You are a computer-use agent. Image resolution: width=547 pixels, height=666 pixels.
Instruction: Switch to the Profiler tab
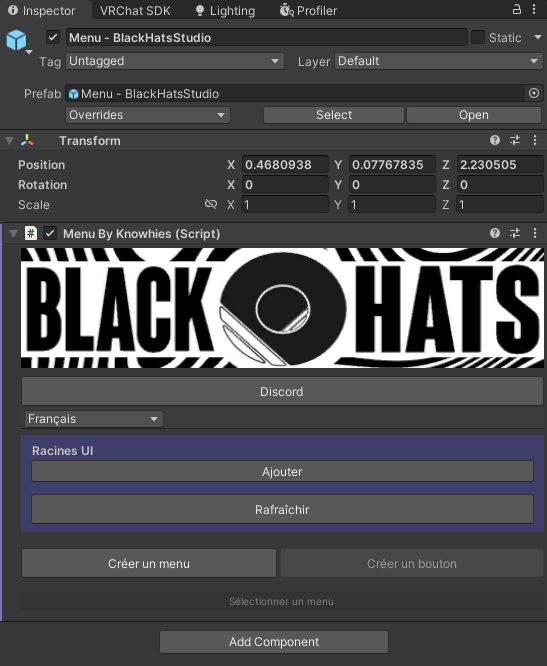308,10
